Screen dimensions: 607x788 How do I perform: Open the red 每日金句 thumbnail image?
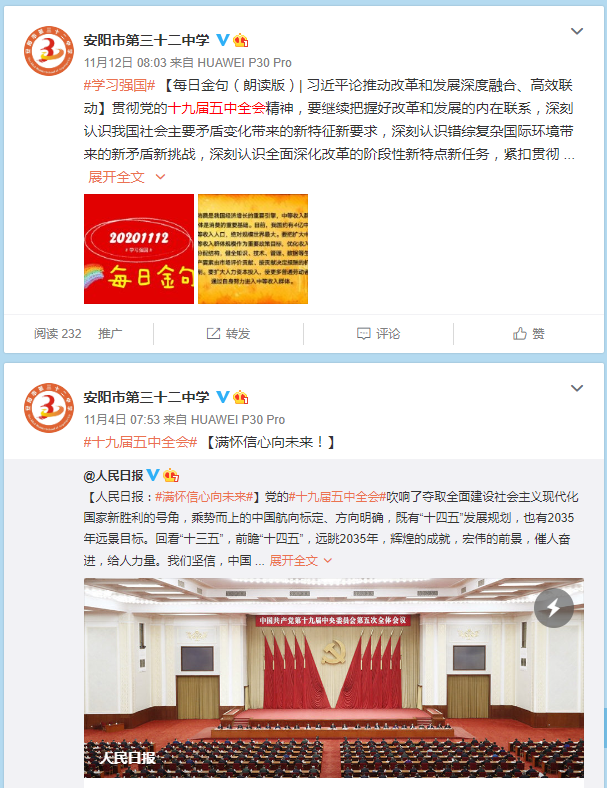pyautogui.click(x=139, y=249)
